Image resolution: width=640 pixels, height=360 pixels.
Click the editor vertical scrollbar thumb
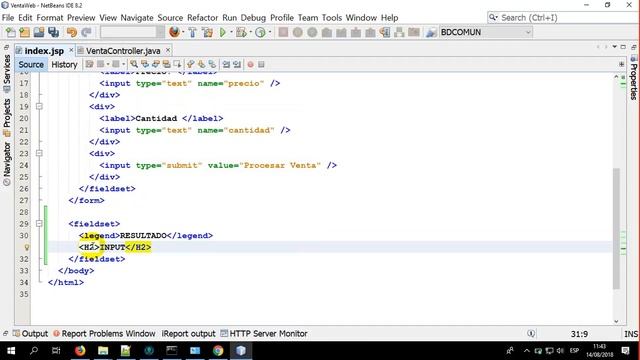(x=616, y=229)
